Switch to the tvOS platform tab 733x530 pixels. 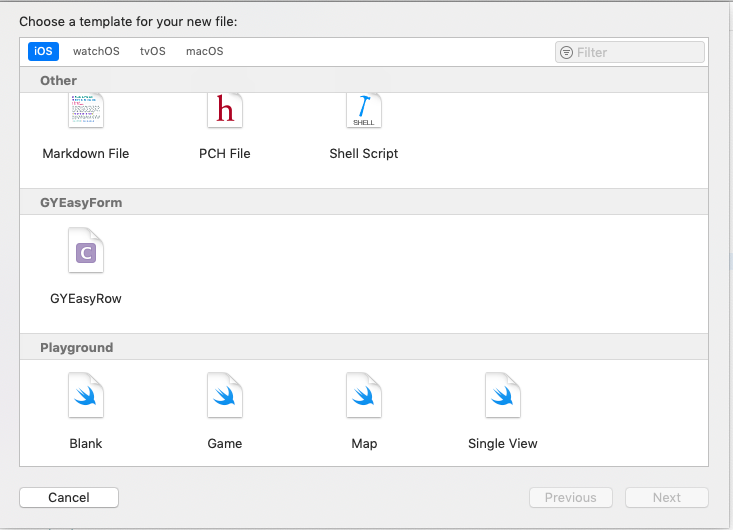click(153, 51)
